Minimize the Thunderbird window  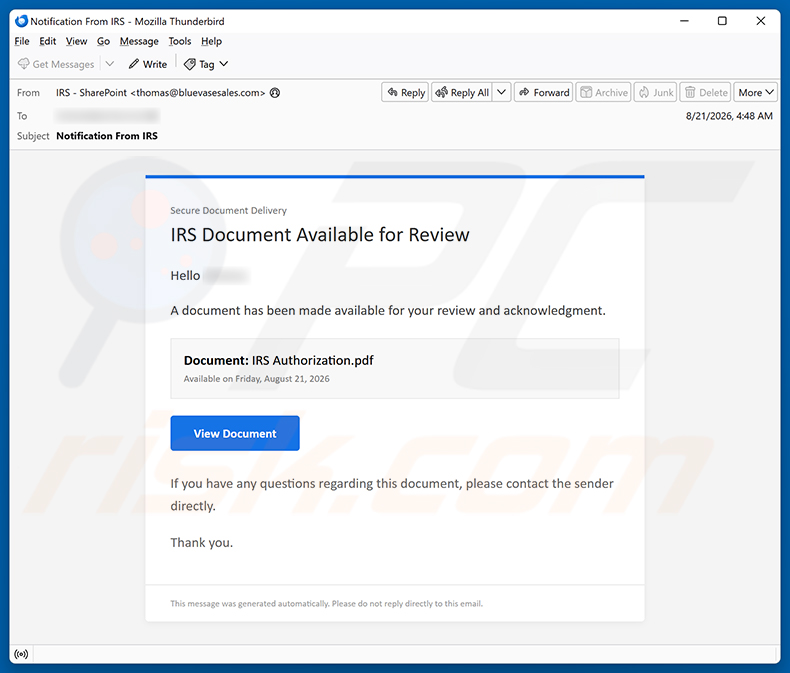(684, 21)
